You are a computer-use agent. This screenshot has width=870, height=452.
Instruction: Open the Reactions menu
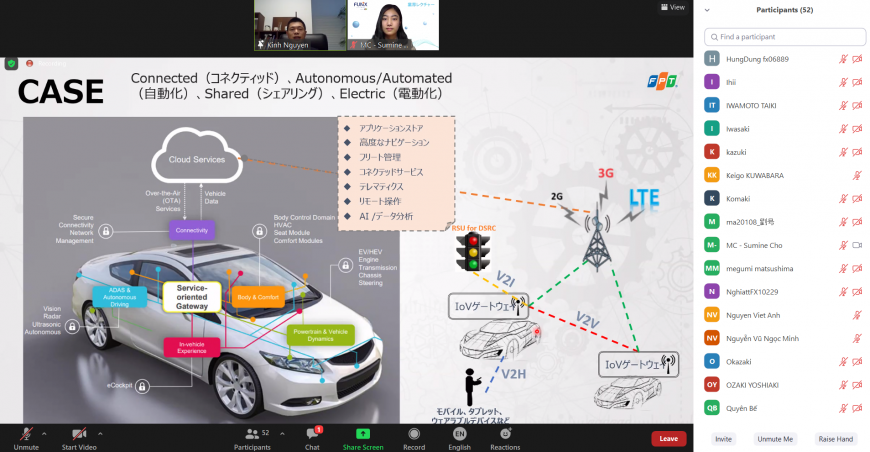(x=505, y=434)
